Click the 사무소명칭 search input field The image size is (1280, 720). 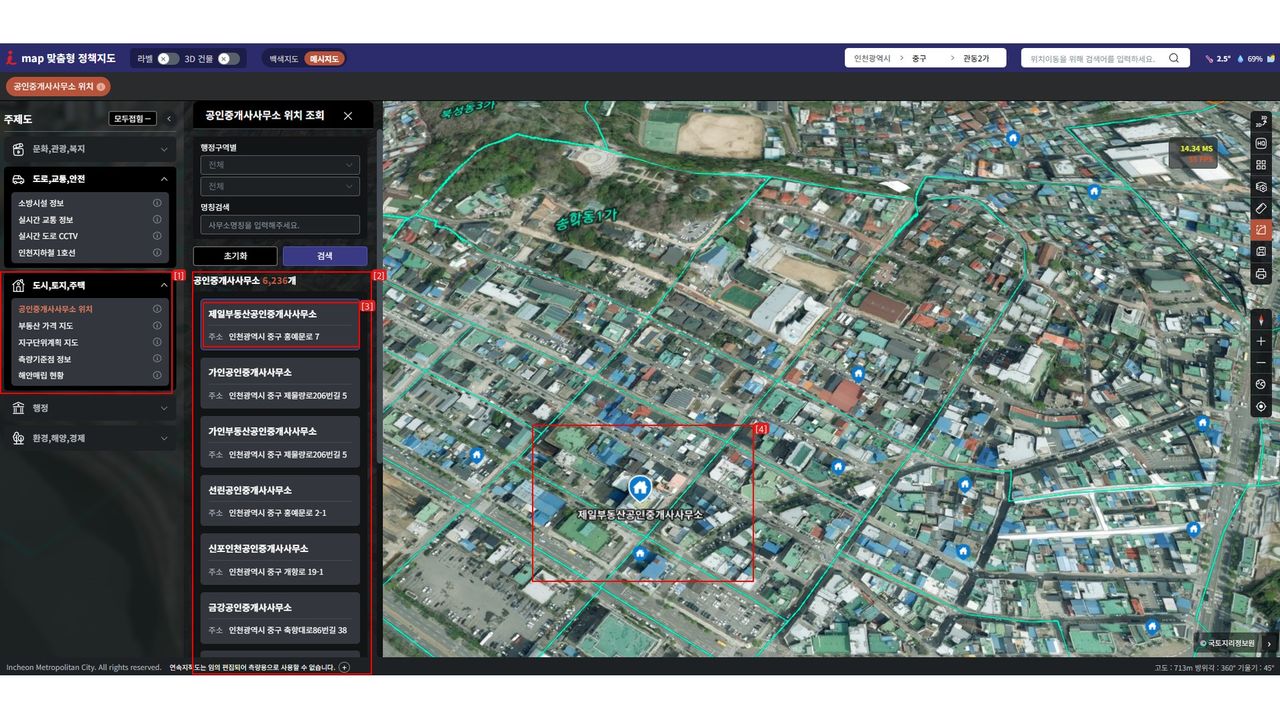click(279, 225)
